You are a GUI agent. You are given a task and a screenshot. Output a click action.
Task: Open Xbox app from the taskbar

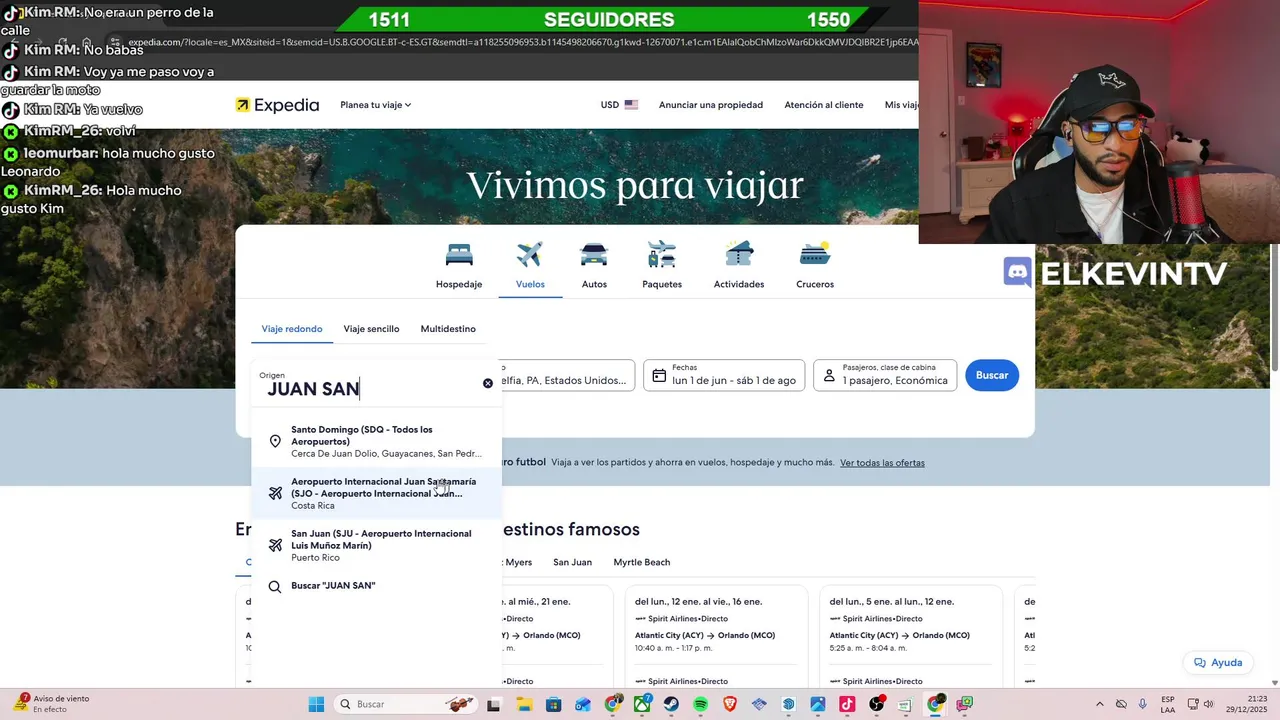(x=642, y=704)
